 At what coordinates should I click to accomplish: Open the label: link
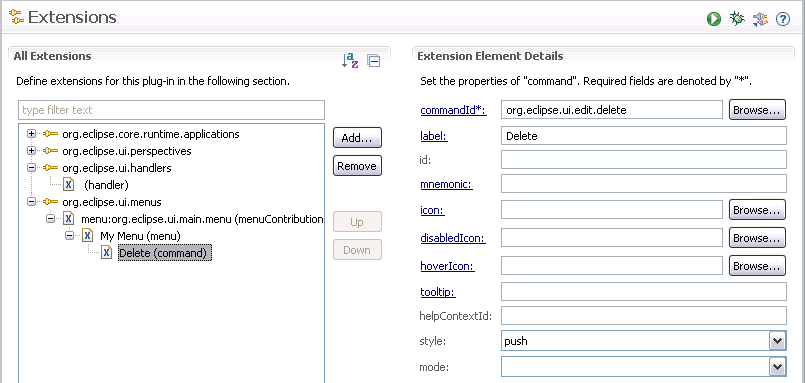tap(434, 136)
